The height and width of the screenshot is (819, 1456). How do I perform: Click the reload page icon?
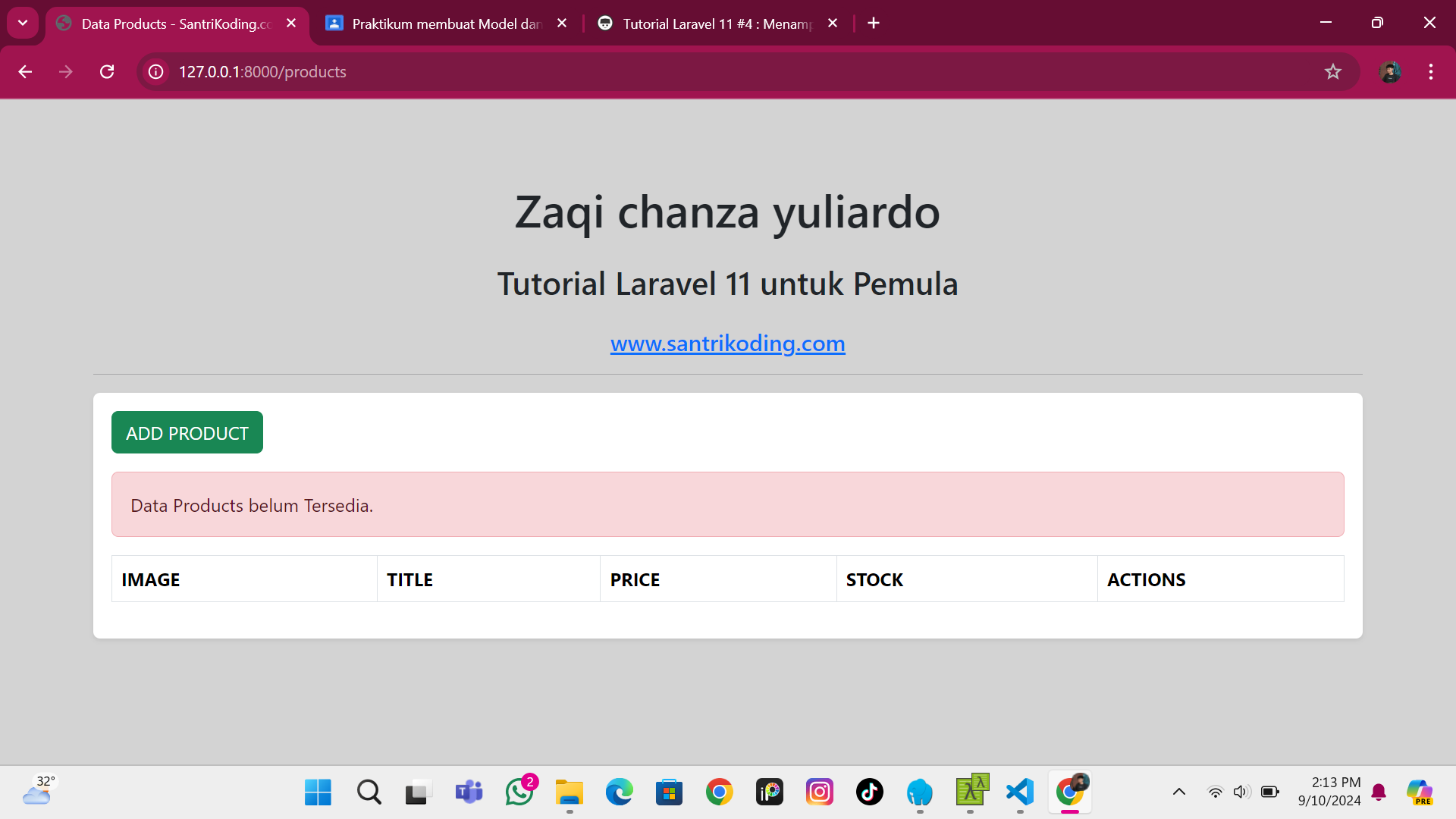[x=107, y=71]
